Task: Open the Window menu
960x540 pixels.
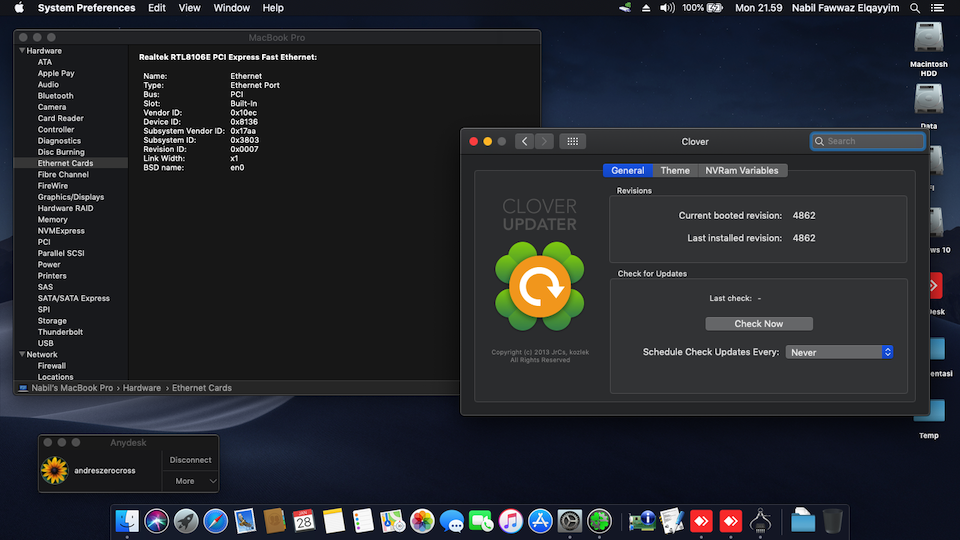Action: pyautogui.click(x=232, y=8)
